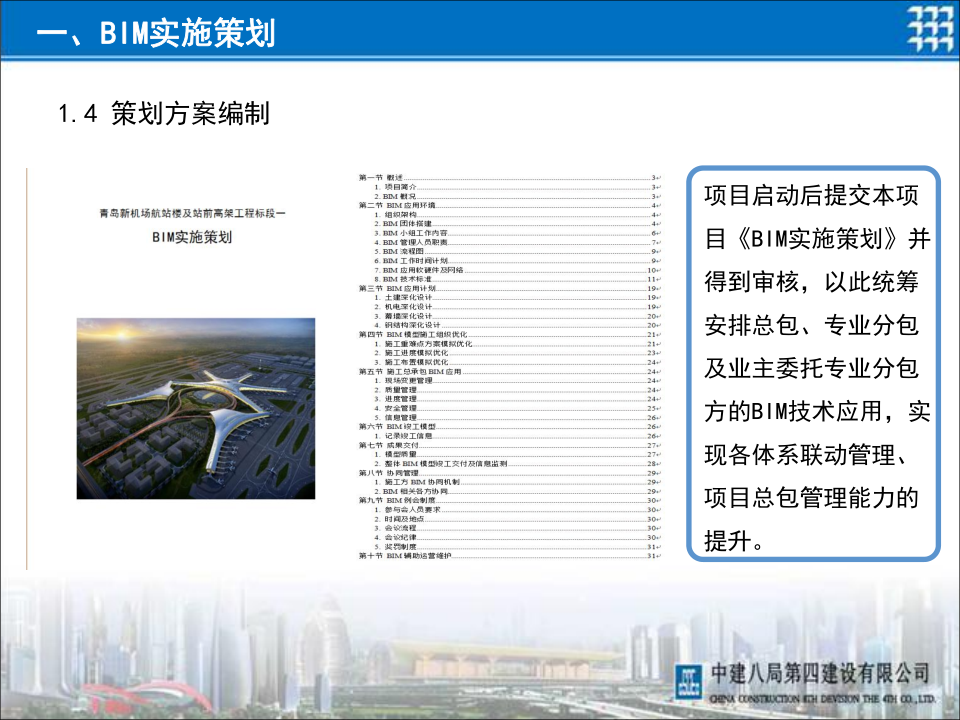
Task: Click the text line '安排总包、专业分包'
Action: (x=812, y=325)
